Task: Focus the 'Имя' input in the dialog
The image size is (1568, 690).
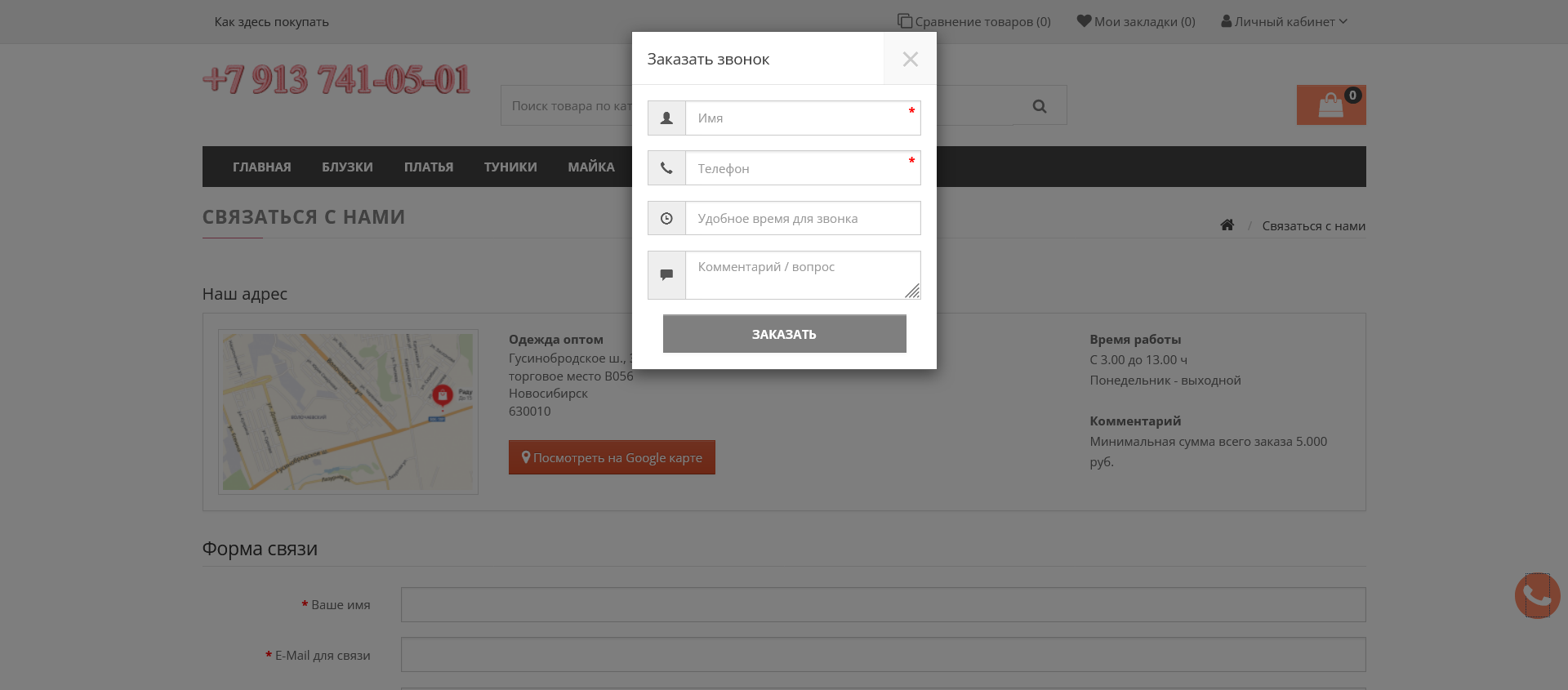Action: pos(803,118)
